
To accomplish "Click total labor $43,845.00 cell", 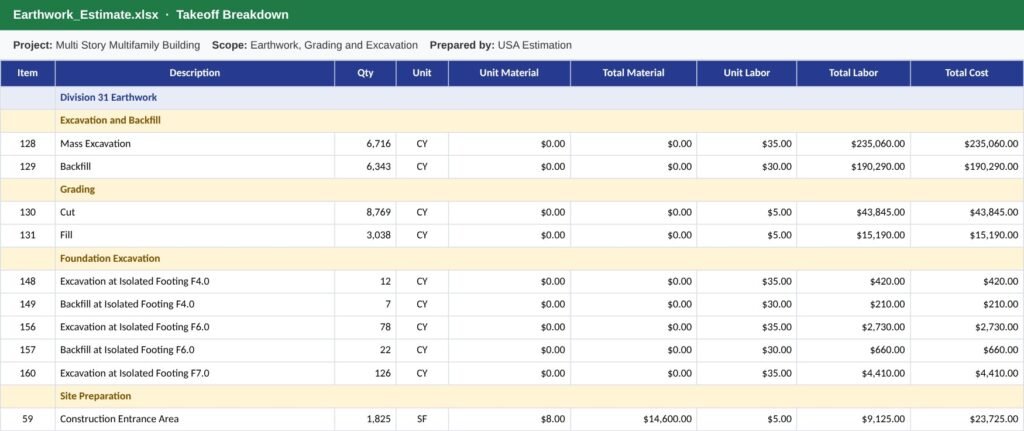I will (x=854, y=212).
